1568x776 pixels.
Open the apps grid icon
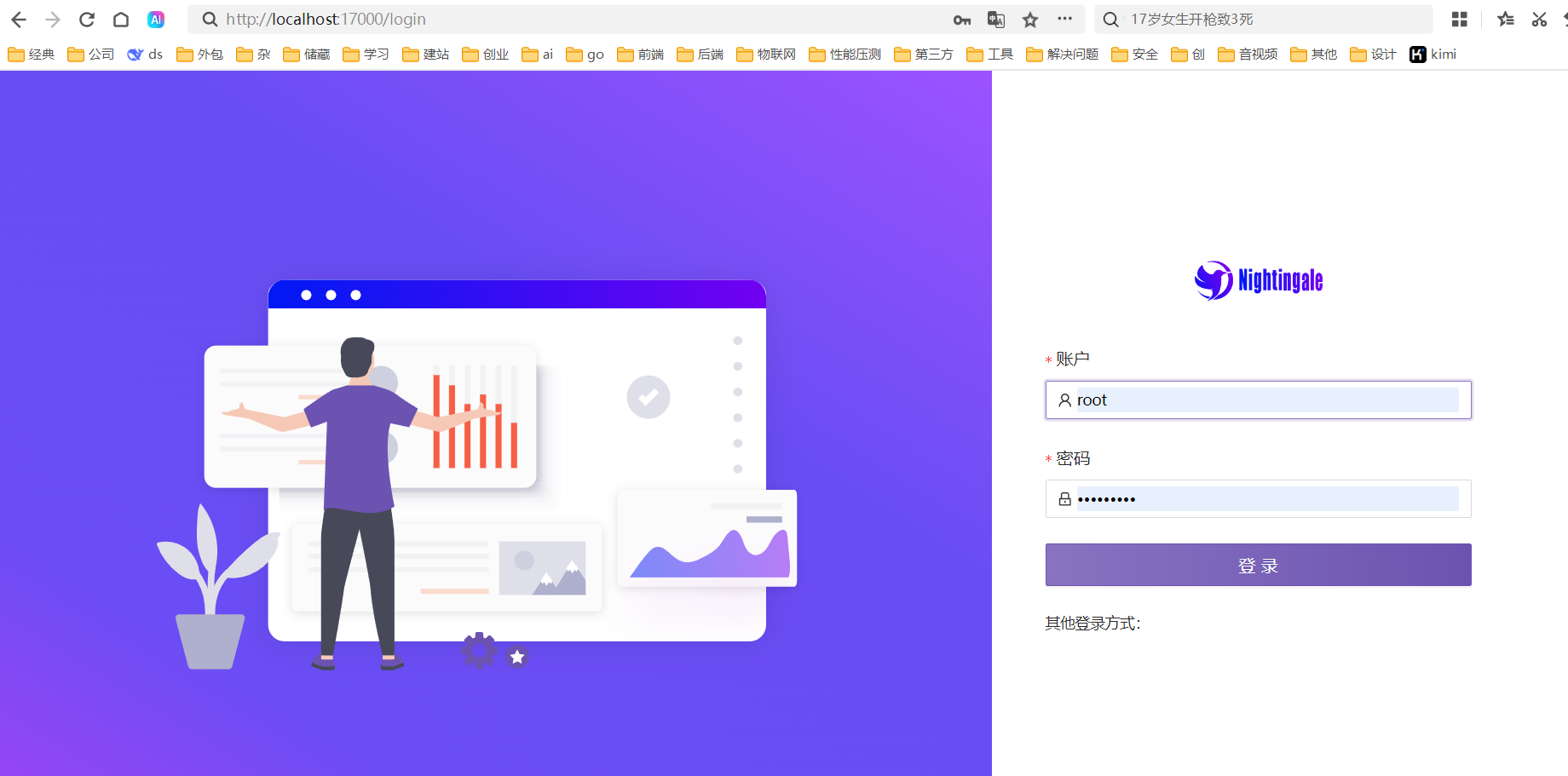tap(1459, 20)
